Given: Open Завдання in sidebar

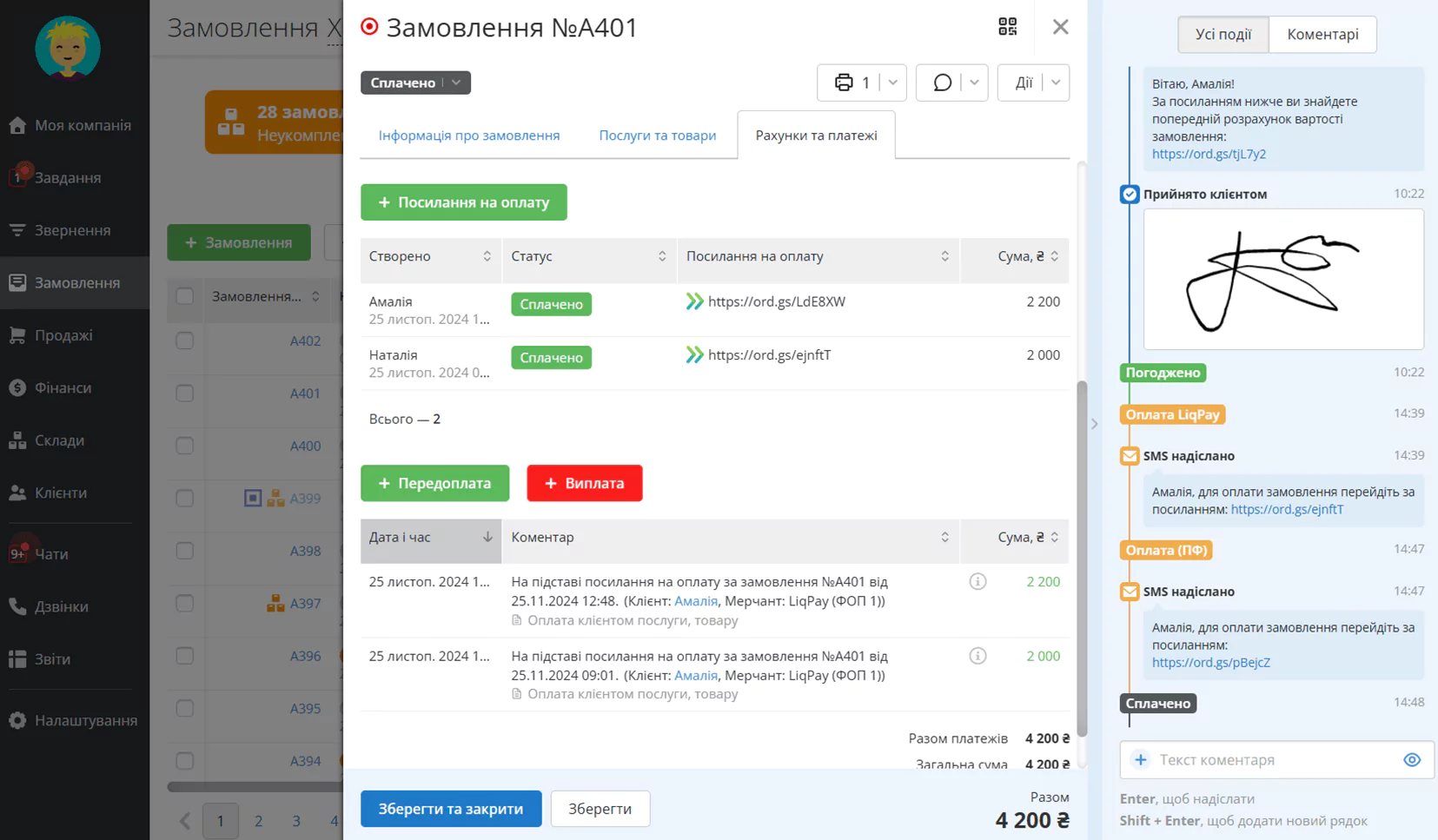Looking at the screenshot, I should pyautogui.click(x=75, y=178).
